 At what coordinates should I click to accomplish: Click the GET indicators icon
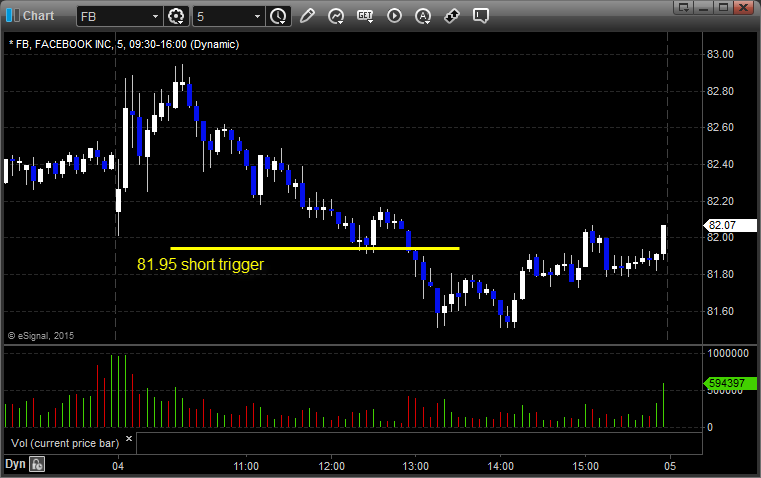tap(365, 16)
